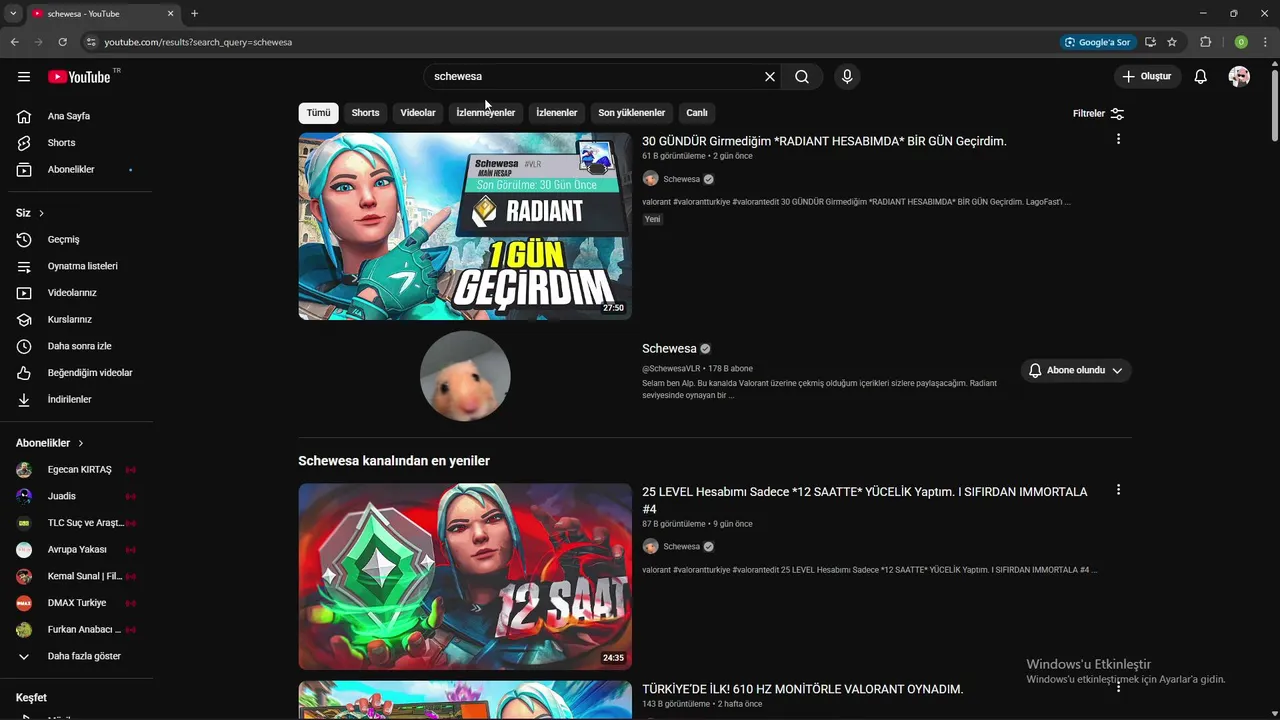Open İndirilenler in sidebar
Screen dimensions: 1280x720
tap(77, 400)
